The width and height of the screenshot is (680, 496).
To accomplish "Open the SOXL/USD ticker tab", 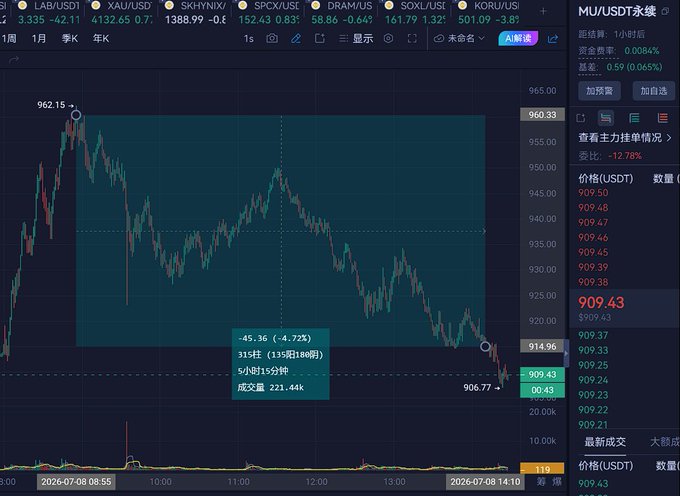I will pyautogui.click(x=415, y=13).
